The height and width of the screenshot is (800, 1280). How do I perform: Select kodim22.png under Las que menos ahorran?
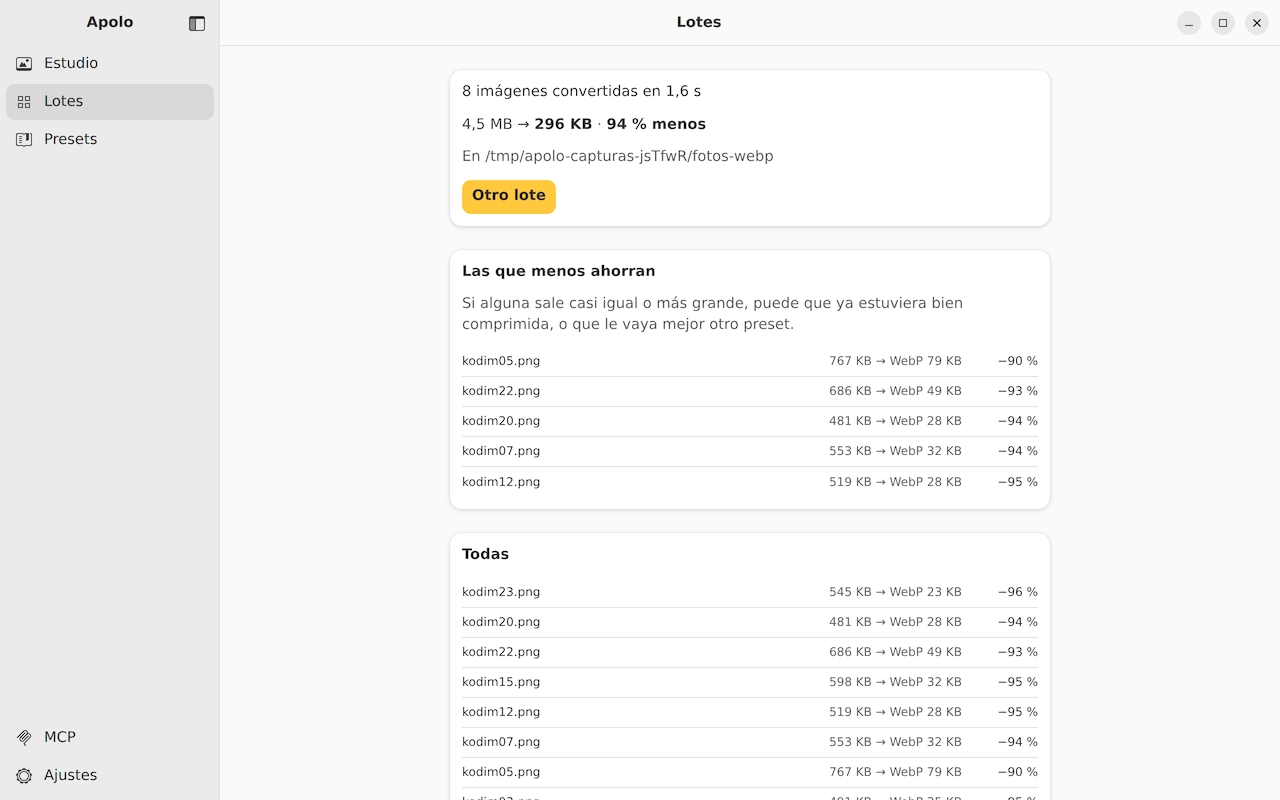[750, 391]
